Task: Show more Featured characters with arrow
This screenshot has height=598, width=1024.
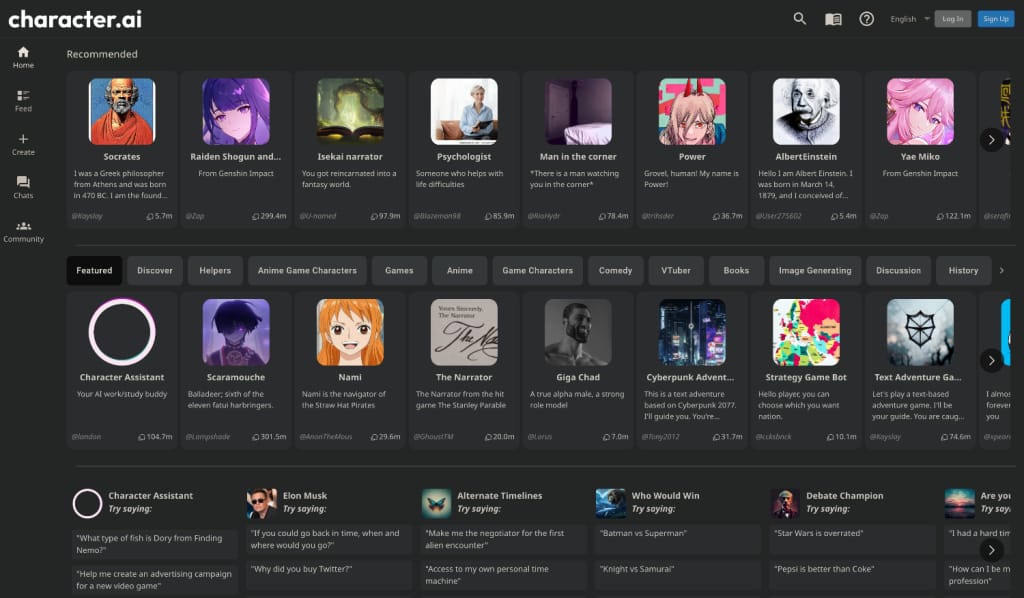Action: (x=991, y=360)
